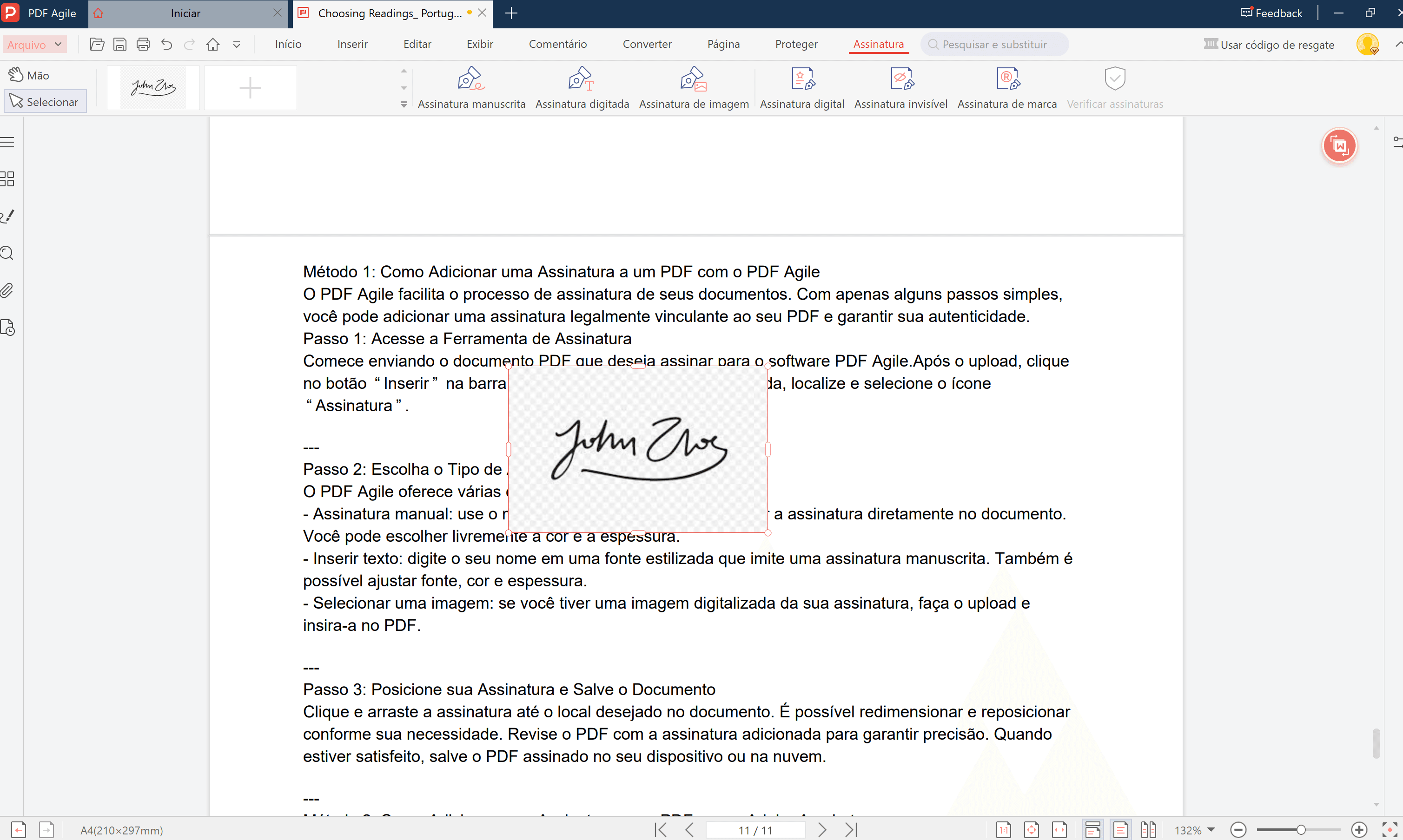This screenshot has width=1403, height=840.
Task: Click the zoom slider handle
Action: click(1301, 830)
